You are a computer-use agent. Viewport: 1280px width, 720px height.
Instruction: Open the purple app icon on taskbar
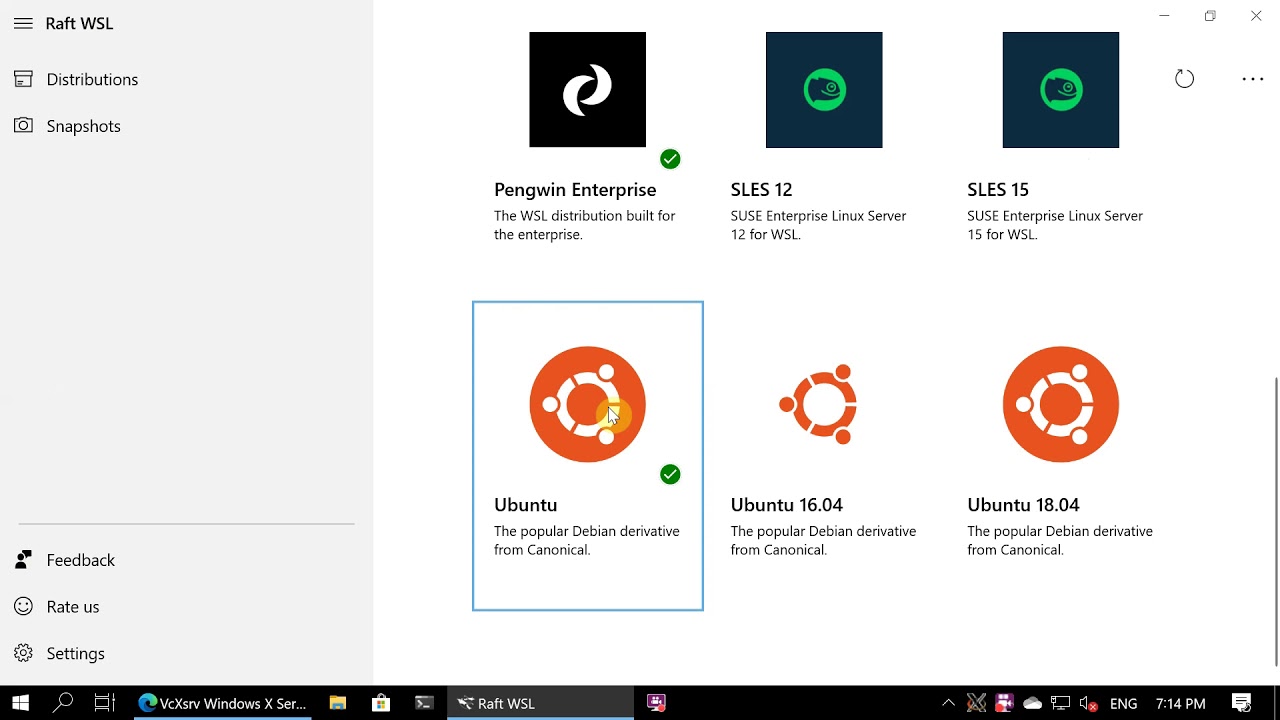tap(656, 703)
